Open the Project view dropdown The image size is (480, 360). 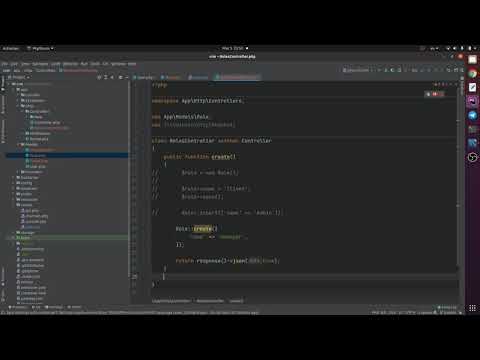[19, 77]
